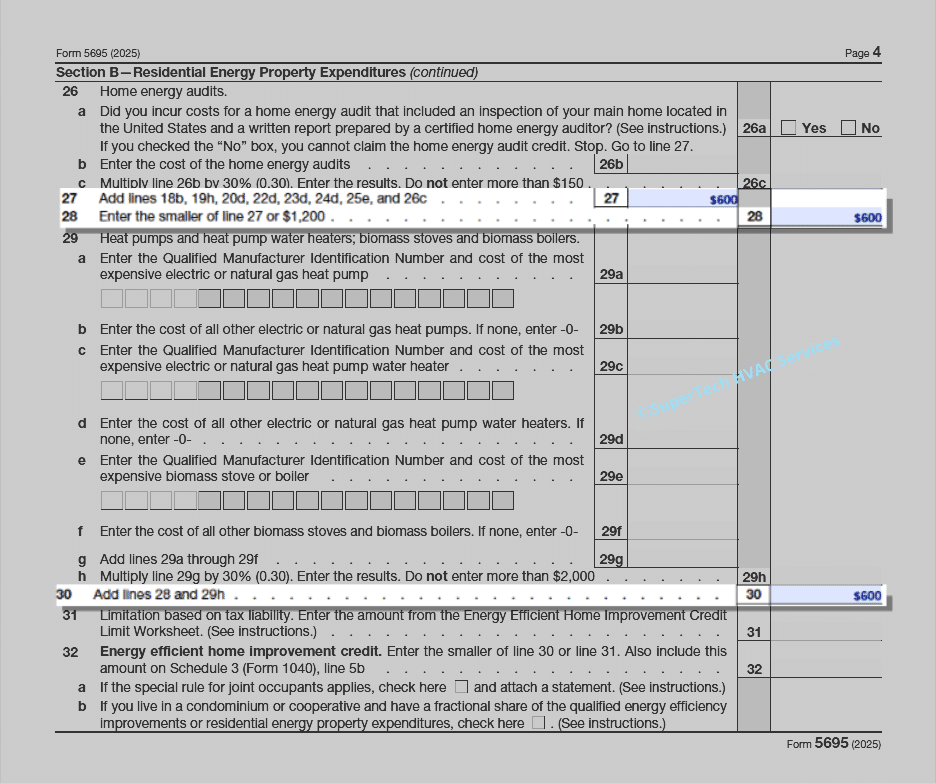Click the line 26b home energy audit cost field
This screenshot has height=783, width=936.
pos(682,164)
